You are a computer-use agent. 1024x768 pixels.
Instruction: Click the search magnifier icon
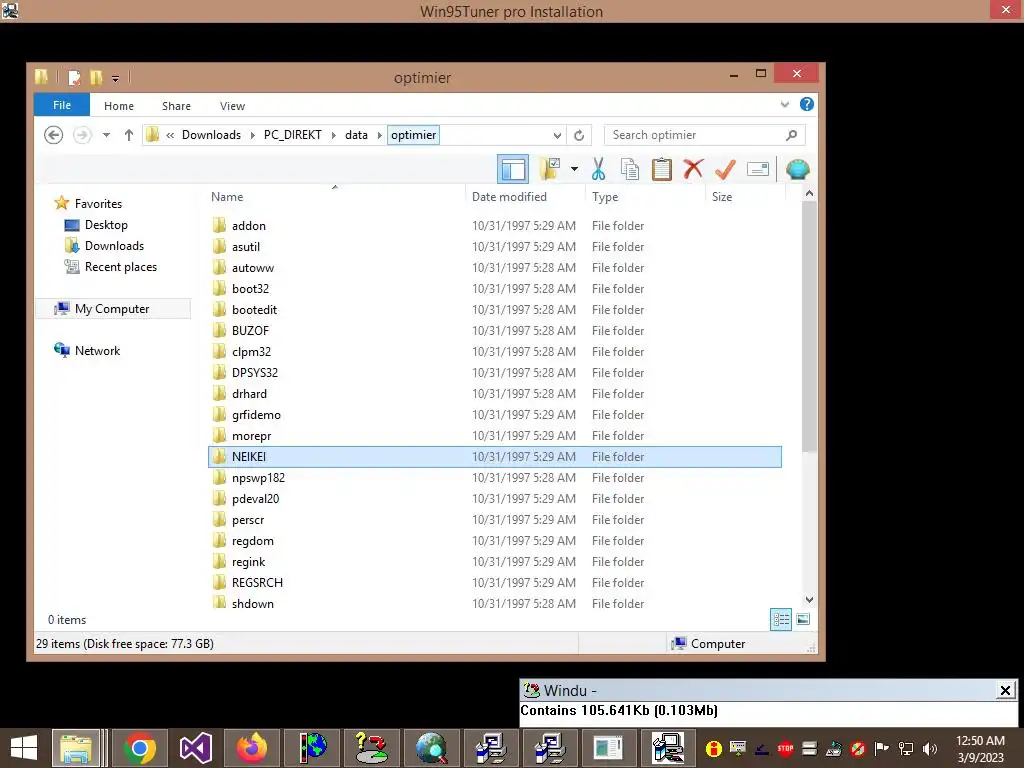(x=792, y=135)
